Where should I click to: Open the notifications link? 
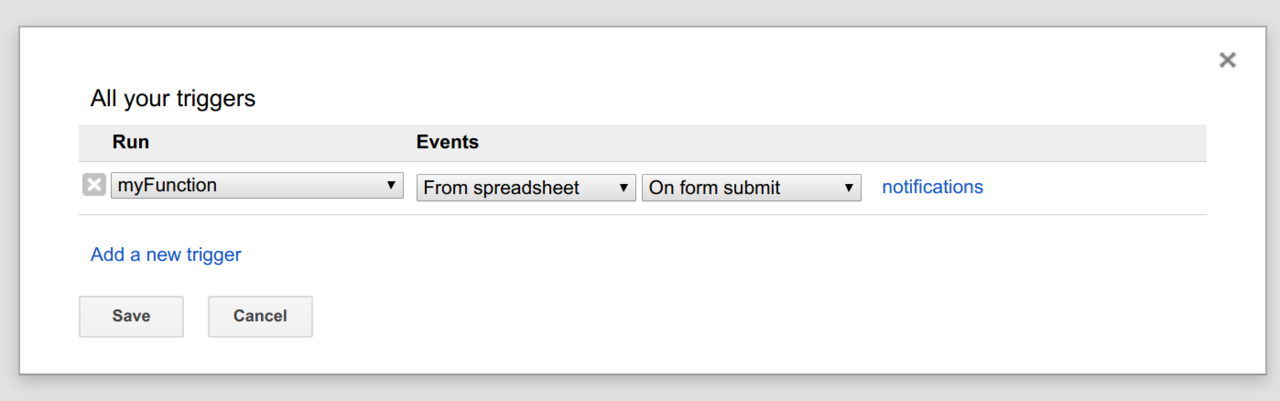932,187
